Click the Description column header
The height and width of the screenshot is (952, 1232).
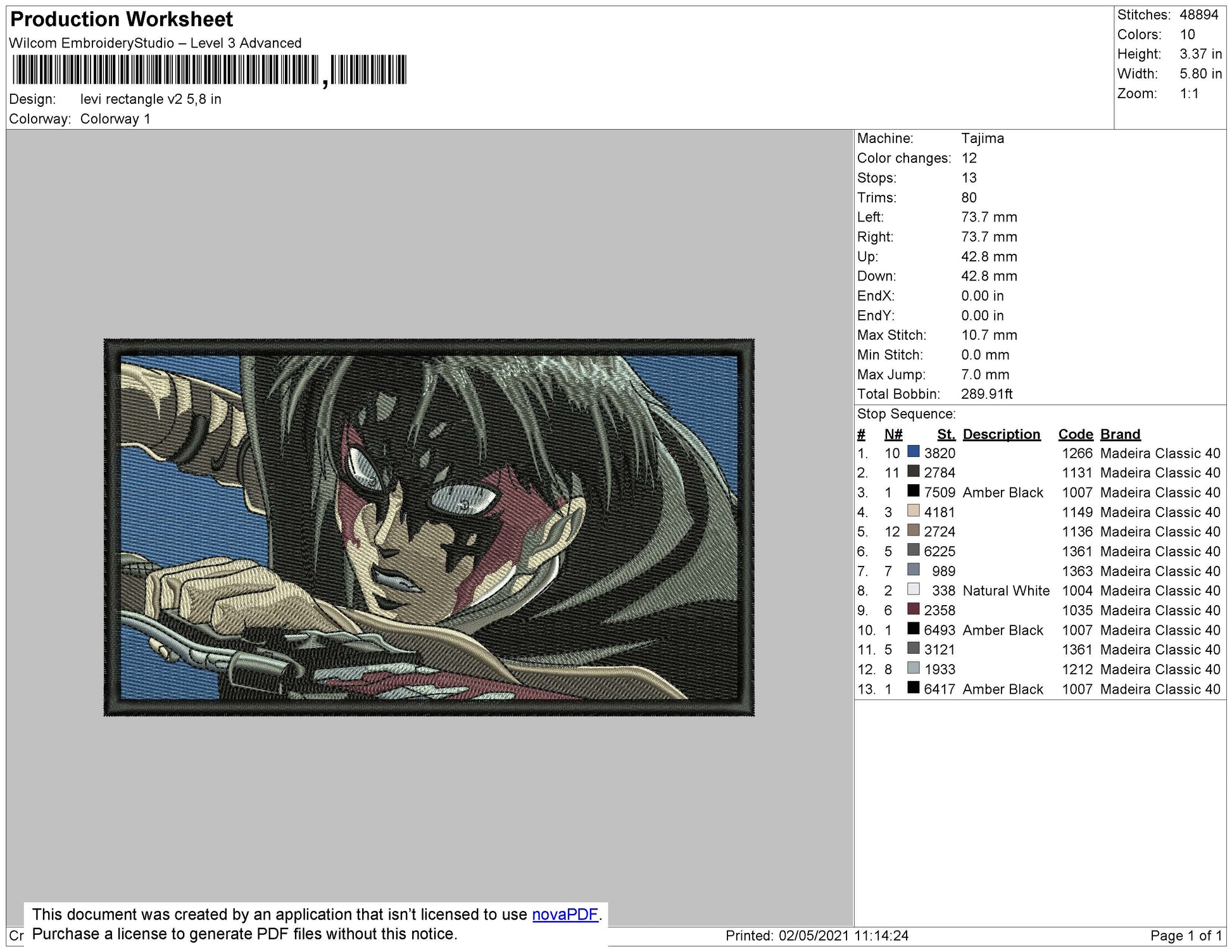click(1001, 434)
